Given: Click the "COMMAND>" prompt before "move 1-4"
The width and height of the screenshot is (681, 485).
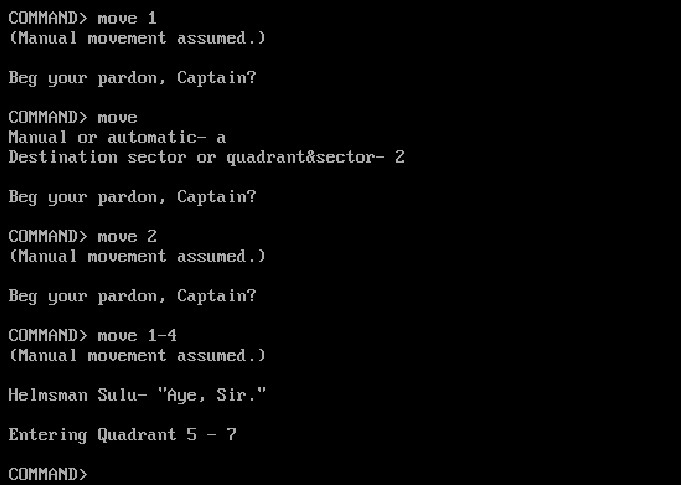Looking at the screenshot, I should click(x=48, y=335).
